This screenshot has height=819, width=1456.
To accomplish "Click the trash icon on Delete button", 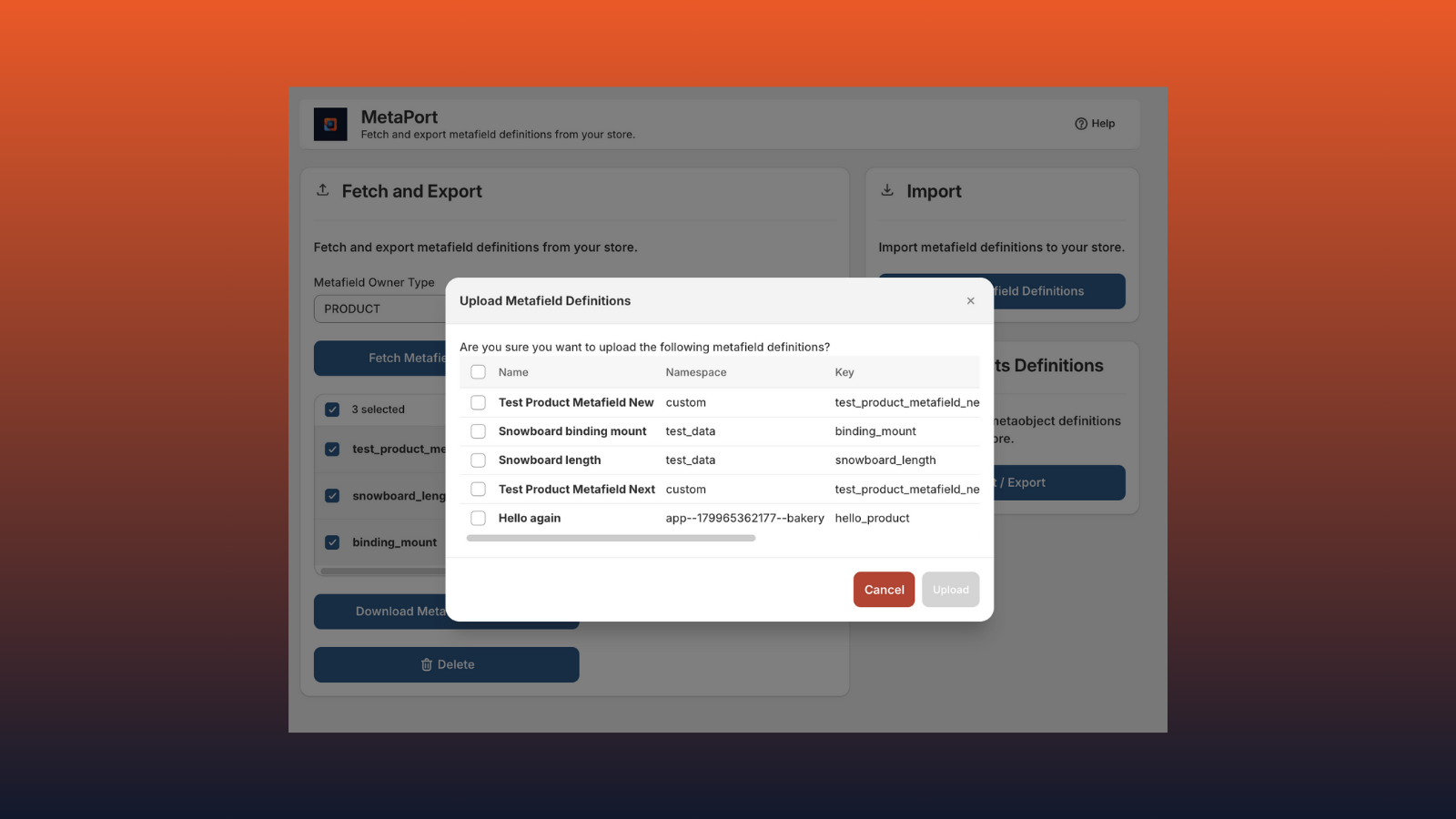I will click(426, 665).
